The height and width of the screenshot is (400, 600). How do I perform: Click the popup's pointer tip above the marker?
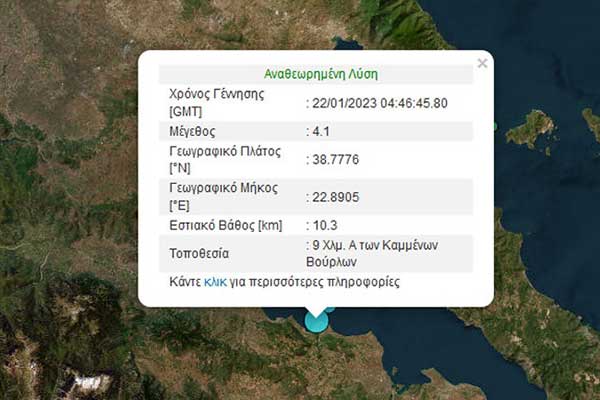click(x=317, y=309)
